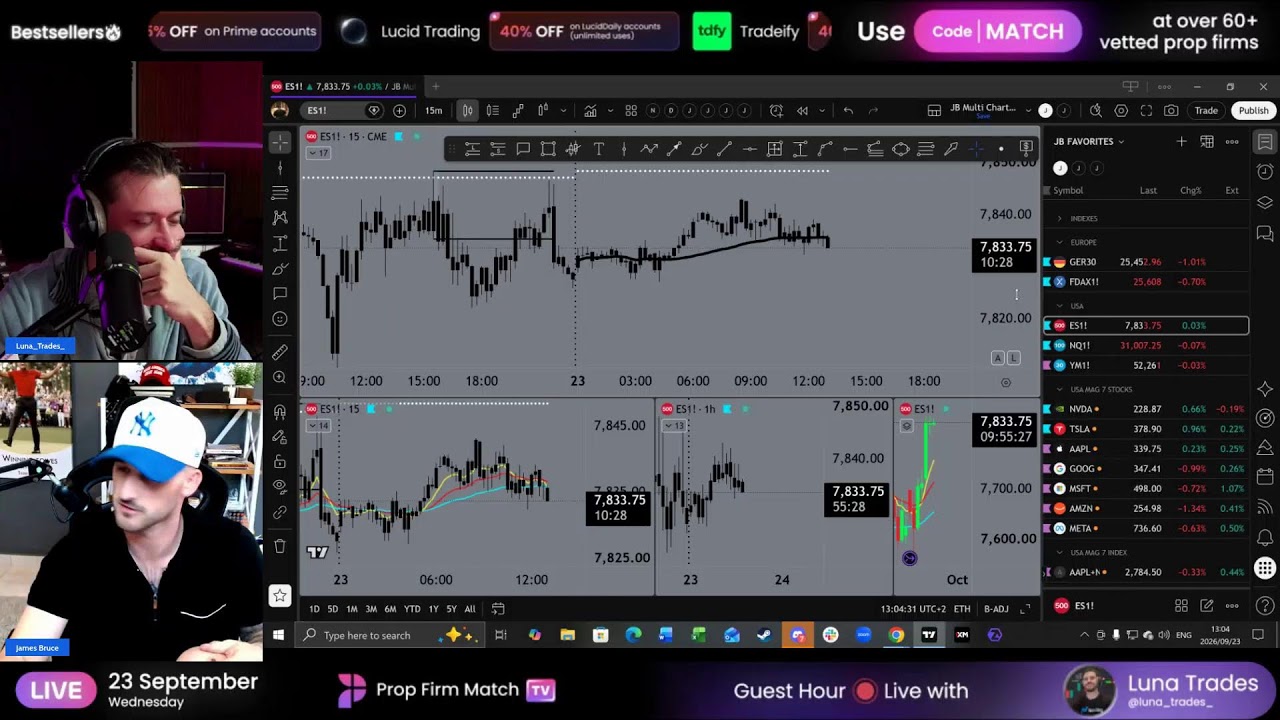Take a chart snapshot with camera icon
Screen dimensions: 1280x720
1171,110
